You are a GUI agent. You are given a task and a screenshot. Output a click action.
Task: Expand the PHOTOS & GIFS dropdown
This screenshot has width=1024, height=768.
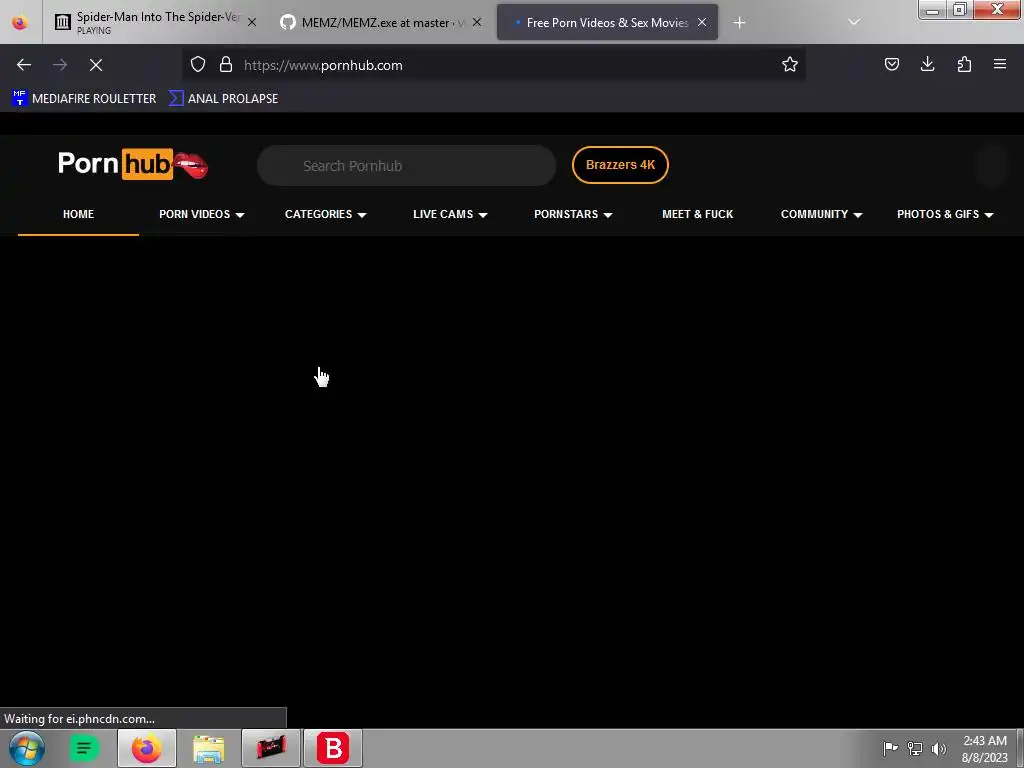[945, 214]
